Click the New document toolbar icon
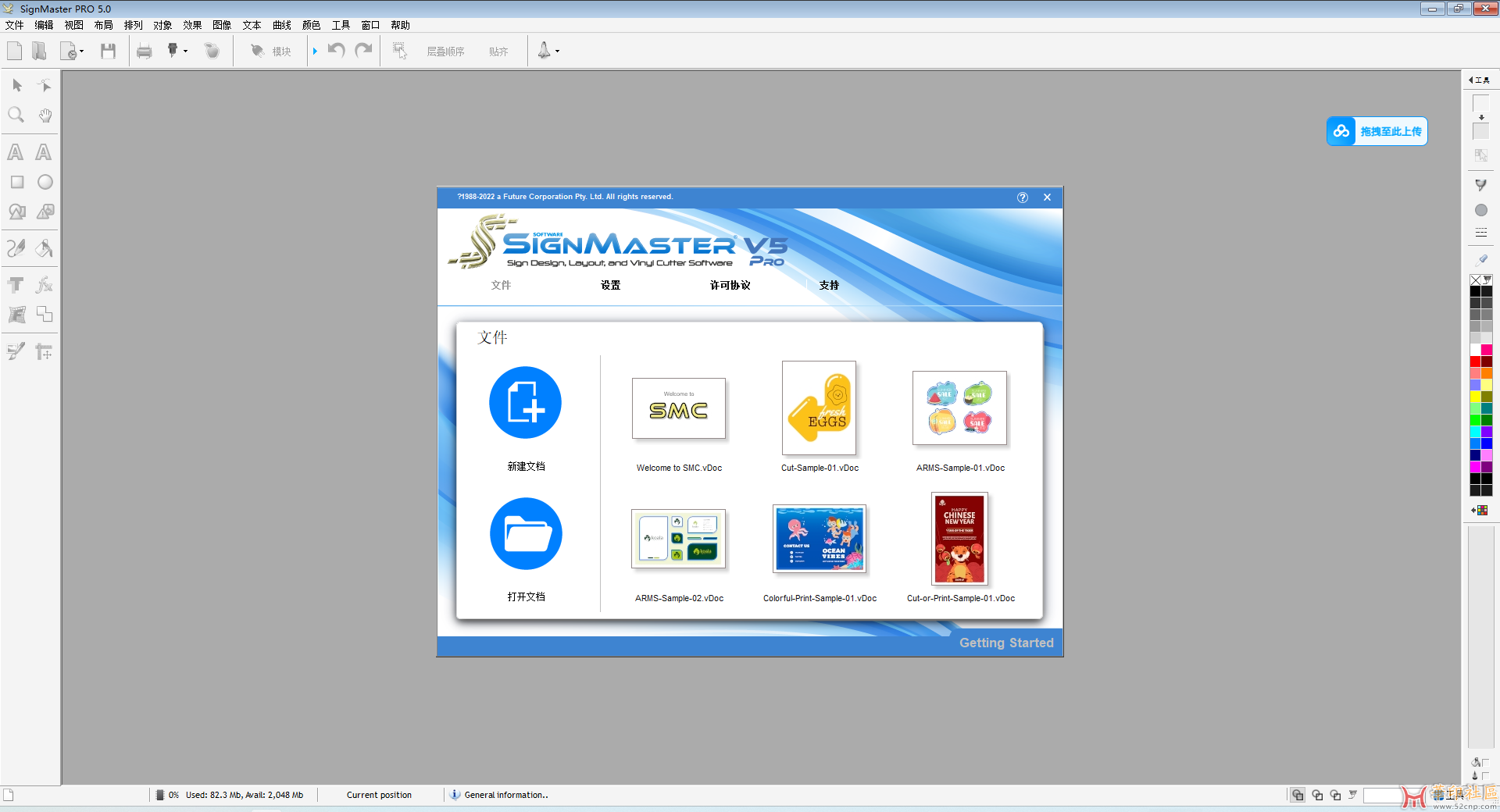 (x=14, y=52)
